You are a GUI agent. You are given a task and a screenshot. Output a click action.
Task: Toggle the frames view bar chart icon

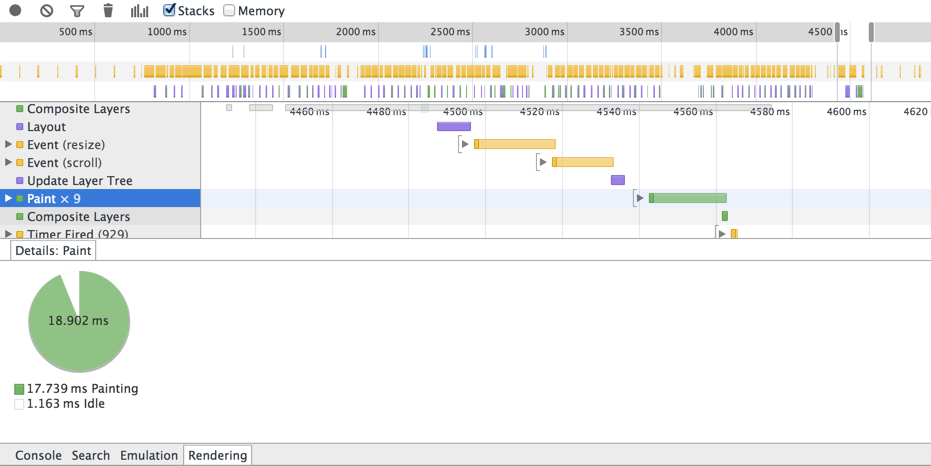(x=139, y=11)
